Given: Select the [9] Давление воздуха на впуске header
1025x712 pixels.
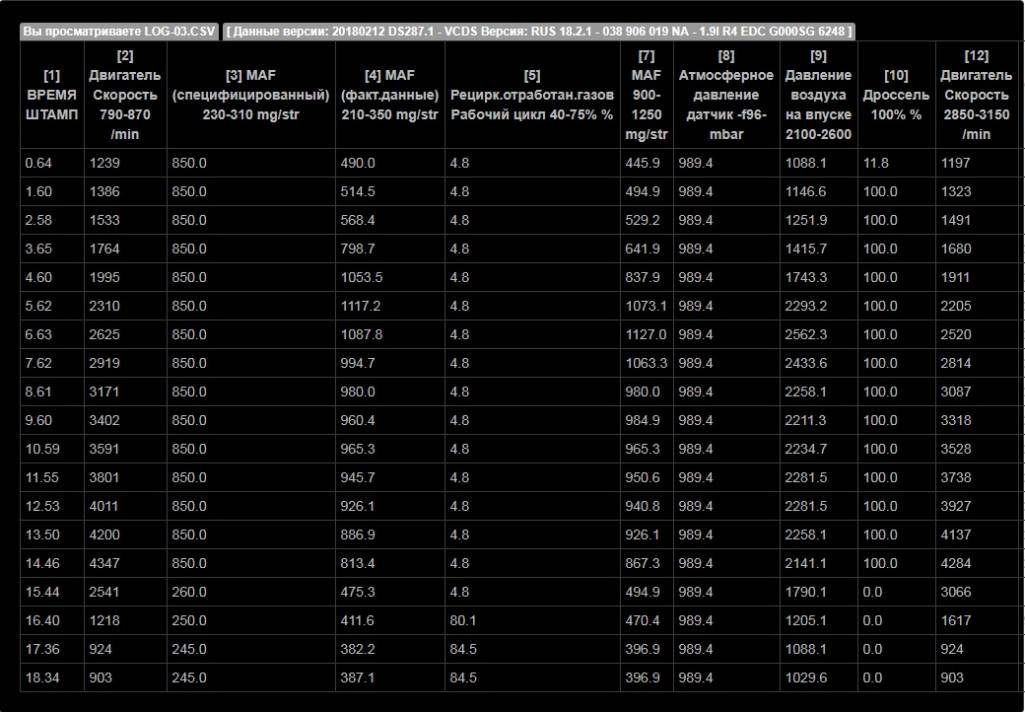Looking at the screenshot, I should 818,95.
